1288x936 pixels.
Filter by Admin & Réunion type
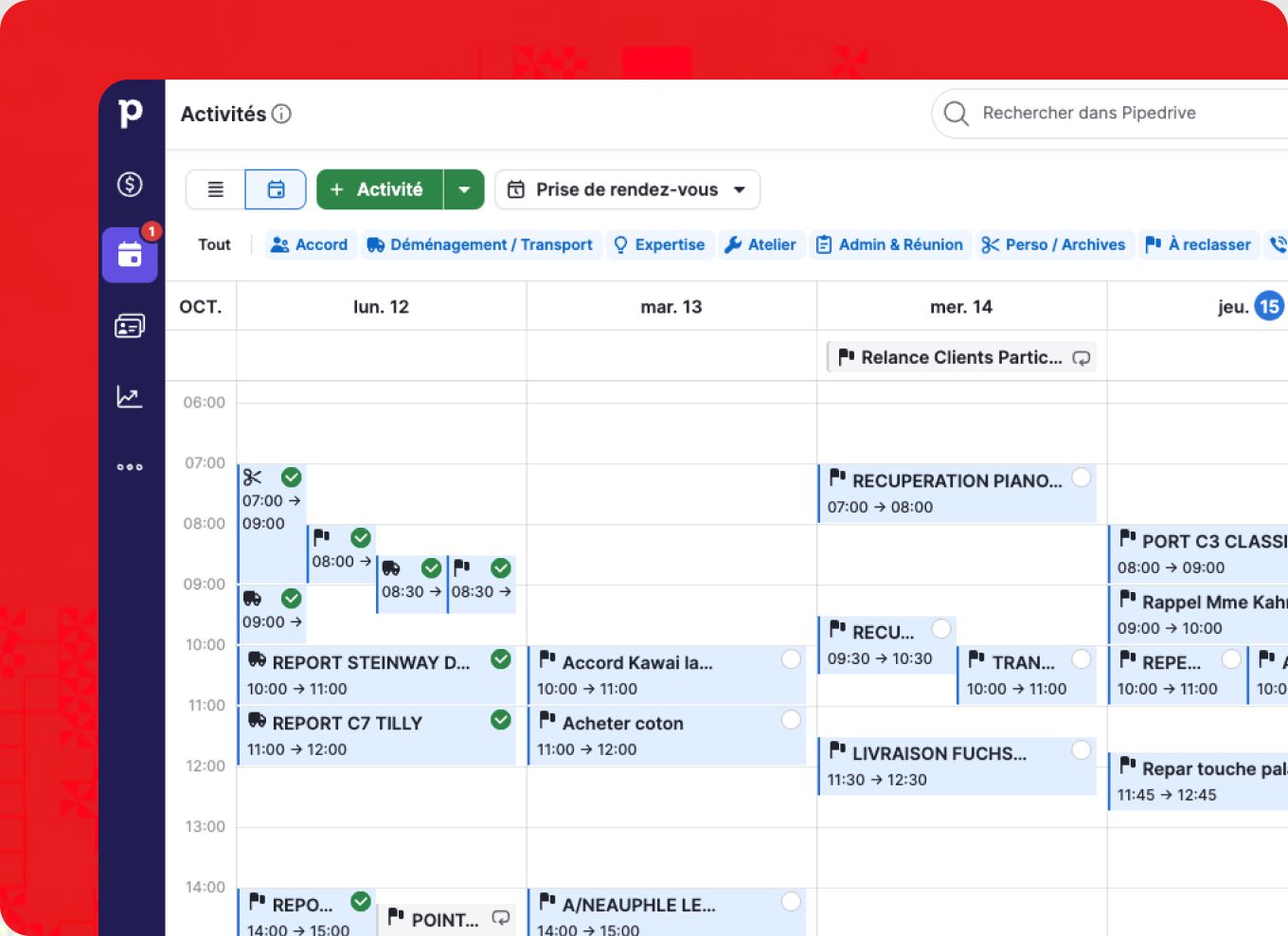[889, 244]
